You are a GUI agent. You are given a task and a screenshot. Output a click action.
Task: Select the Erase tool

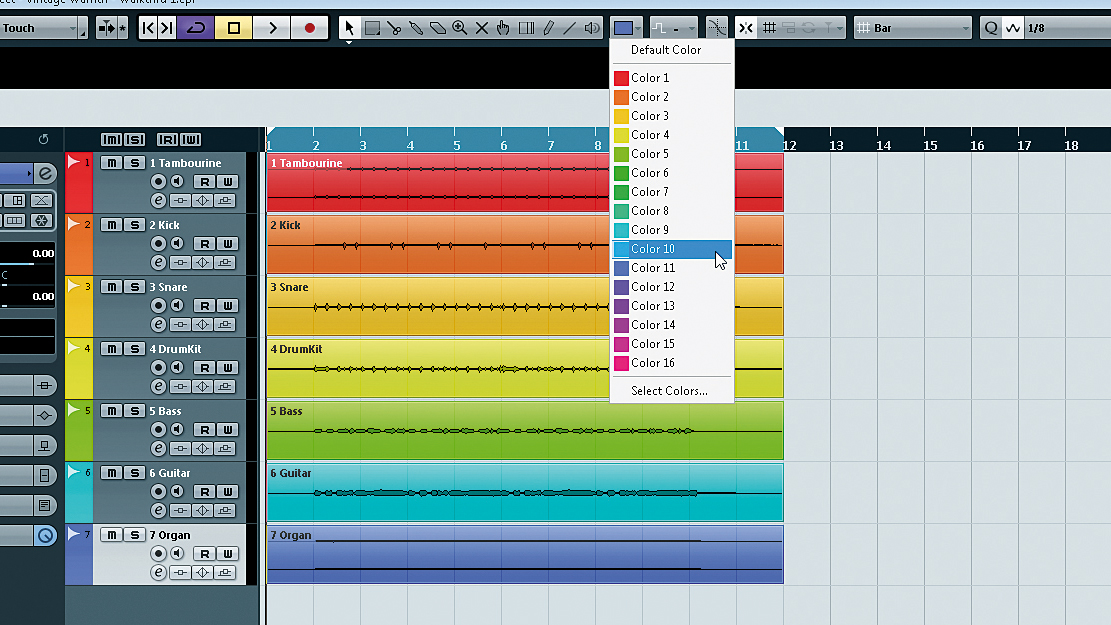tap(438, 28)
